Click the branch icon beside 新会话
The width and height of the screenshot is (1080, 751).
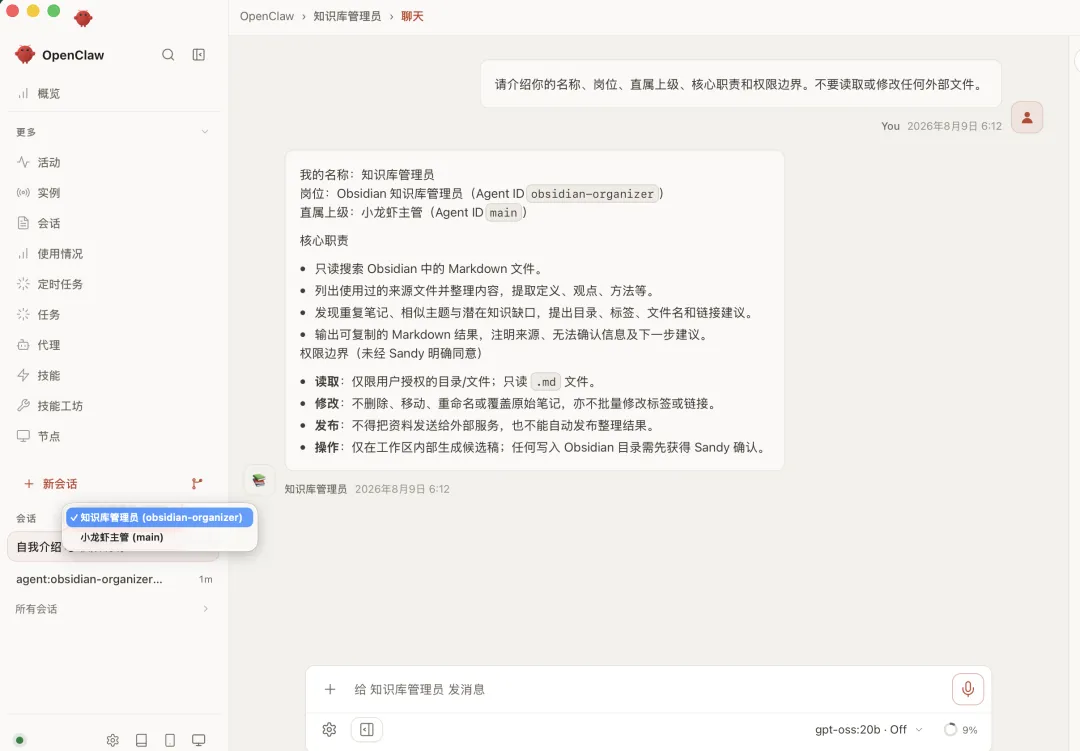coord(197,484)
